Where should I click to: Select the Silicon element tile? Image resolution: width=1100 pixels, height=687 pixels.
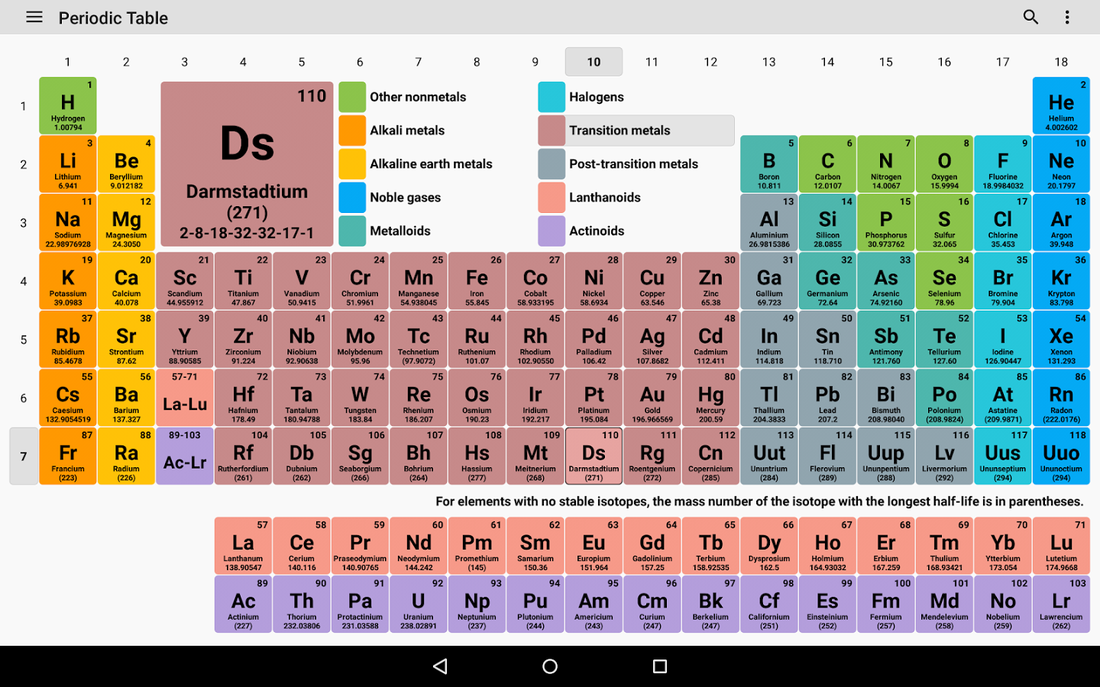[827, 222]
